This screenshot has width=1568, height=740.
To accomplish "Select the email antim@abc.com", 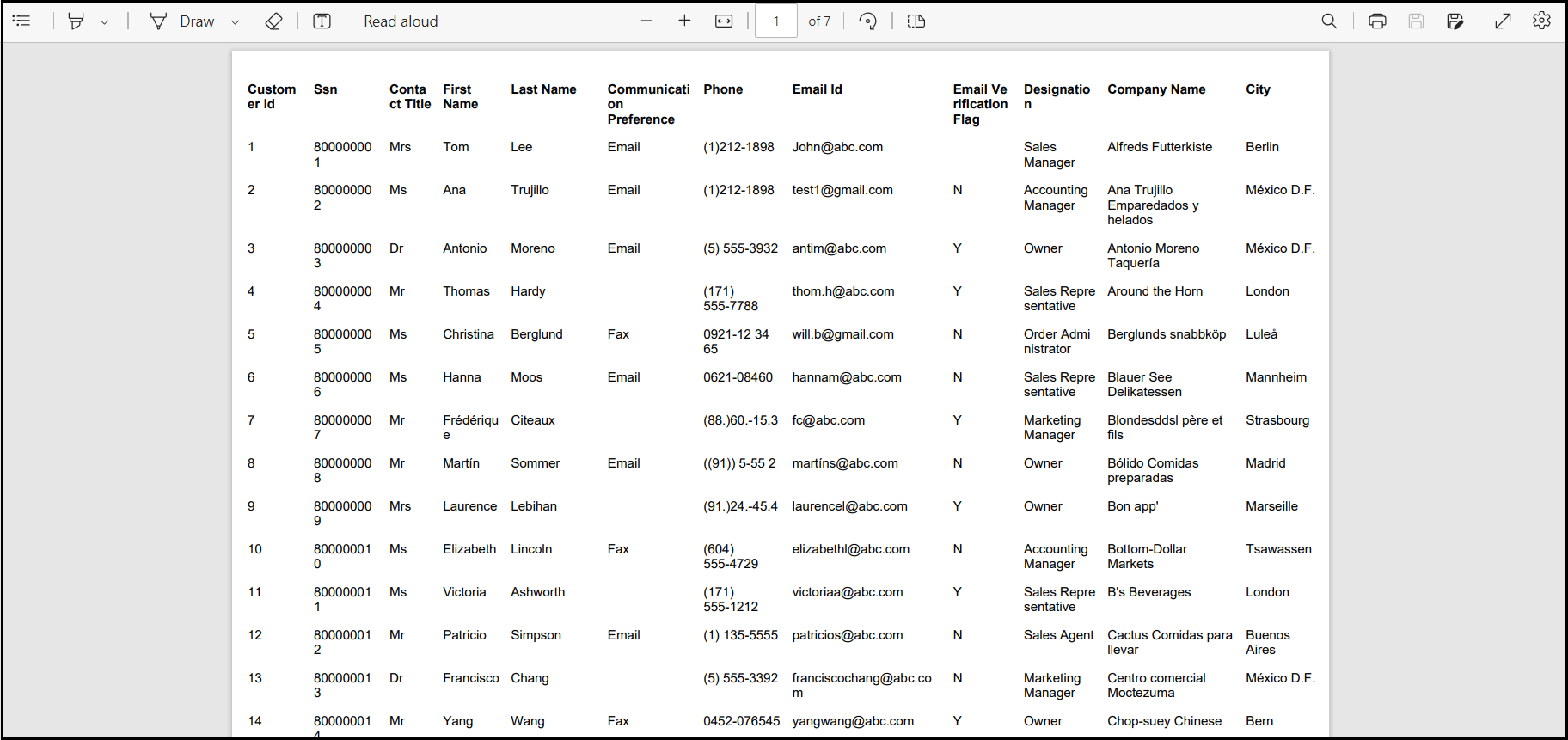I will 839,248.
